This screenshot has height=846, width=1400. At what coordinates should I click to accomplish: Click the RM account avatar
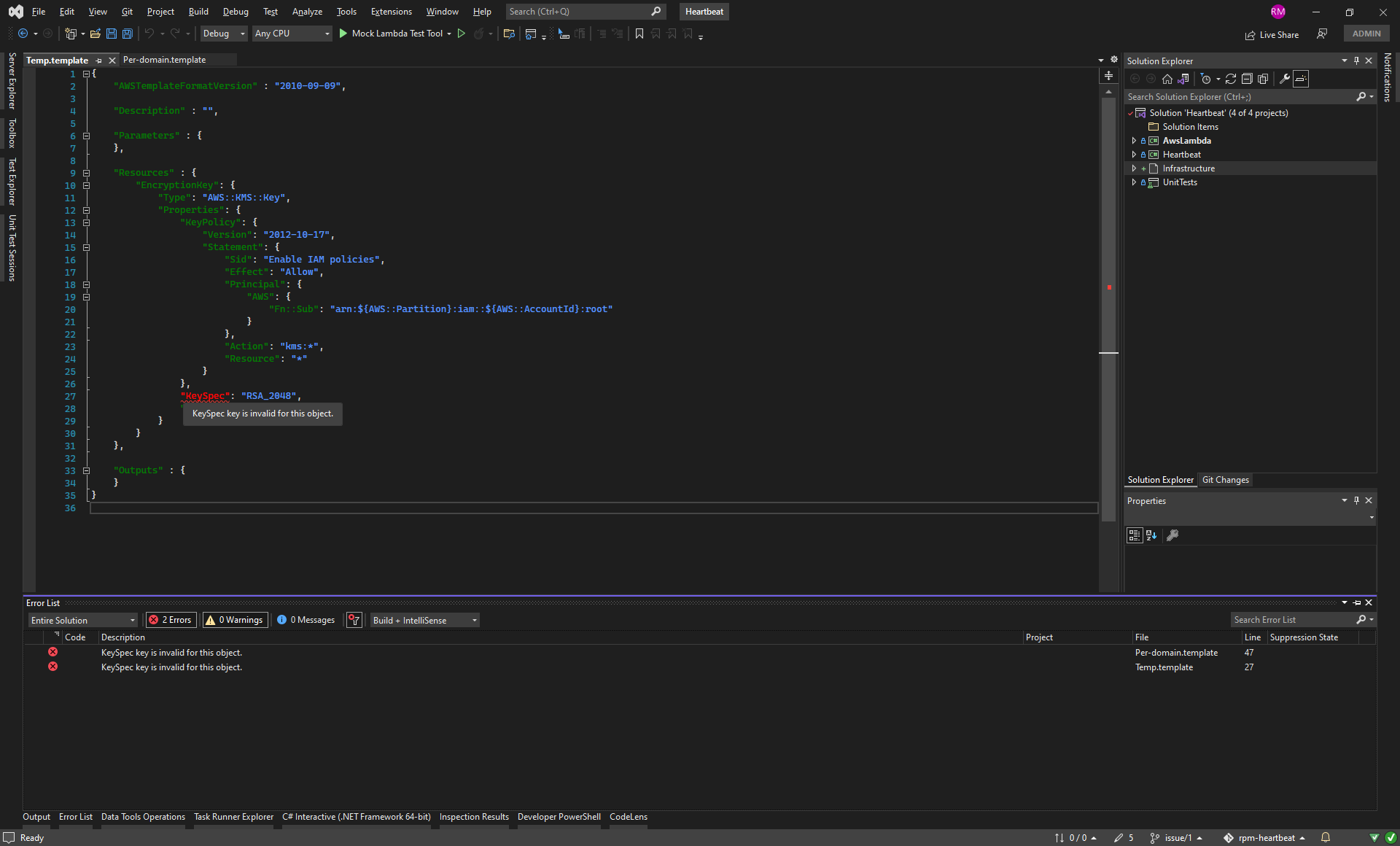[x=1277, y=12]
